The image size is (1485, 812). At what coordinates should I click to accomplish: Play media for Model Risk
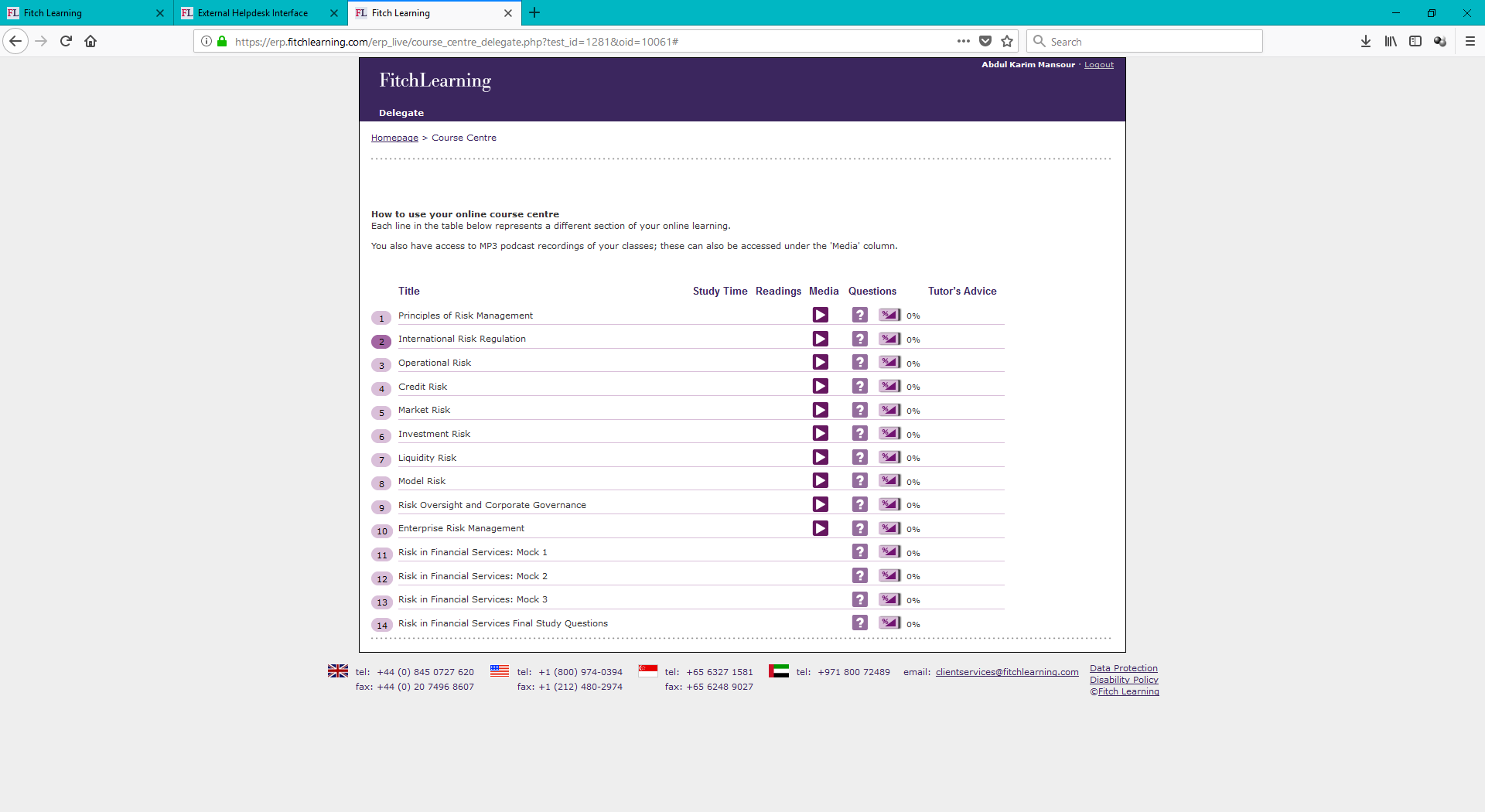821,480
